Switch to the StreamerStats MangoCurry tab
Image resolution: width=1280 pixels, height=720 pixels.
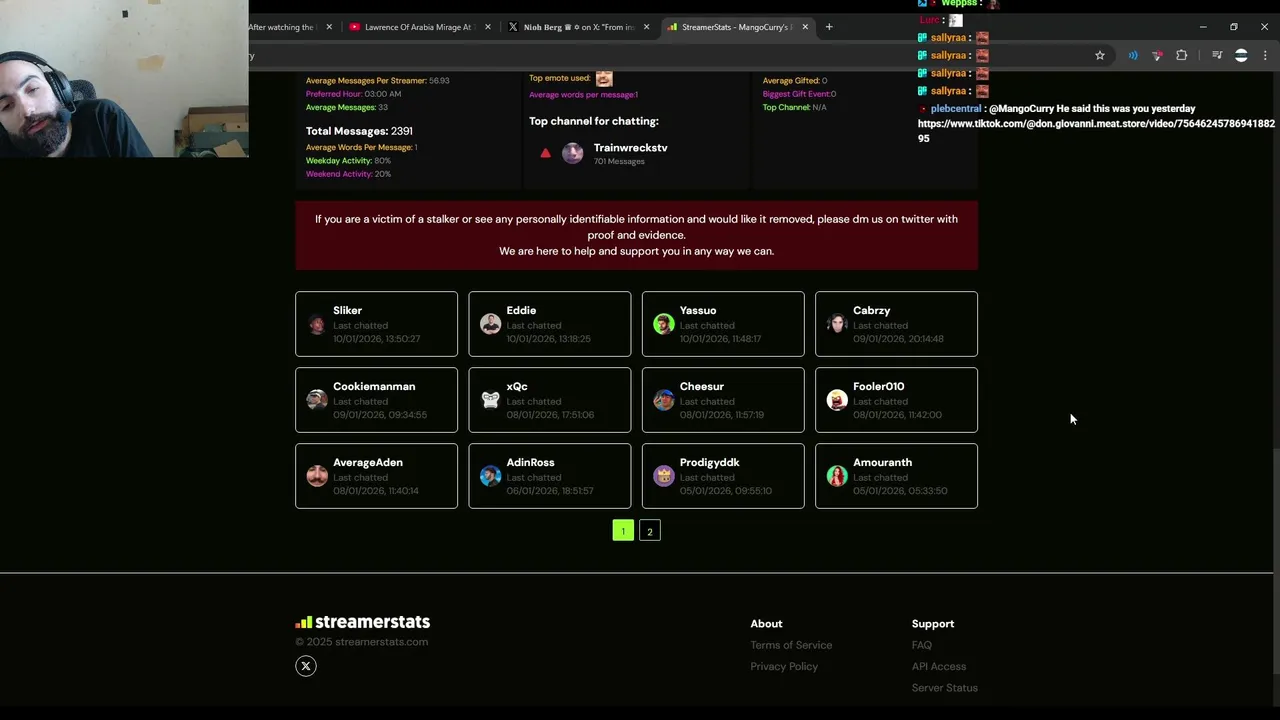737,27
